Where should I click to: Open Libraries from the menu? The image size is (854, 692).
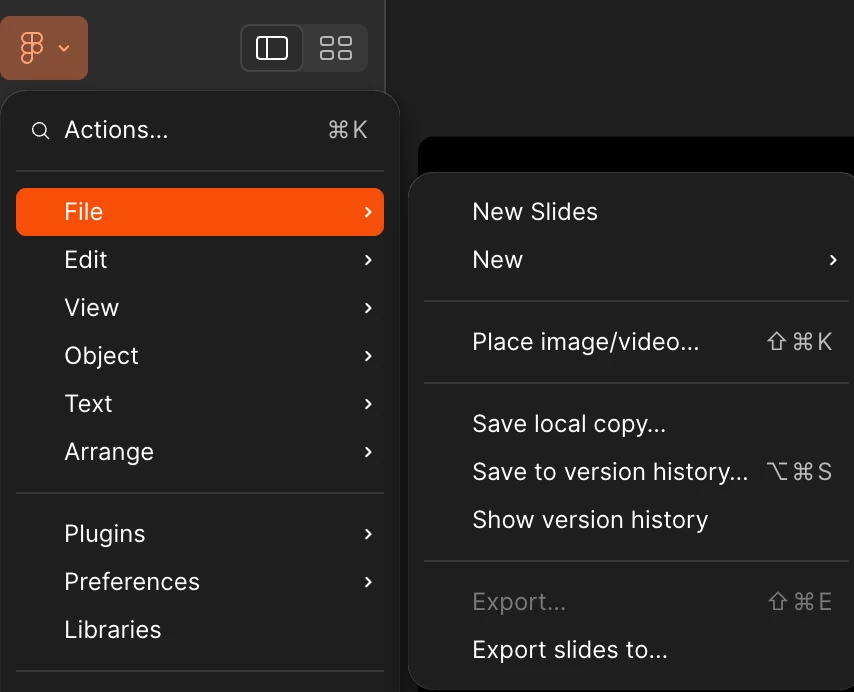point(200,630)
